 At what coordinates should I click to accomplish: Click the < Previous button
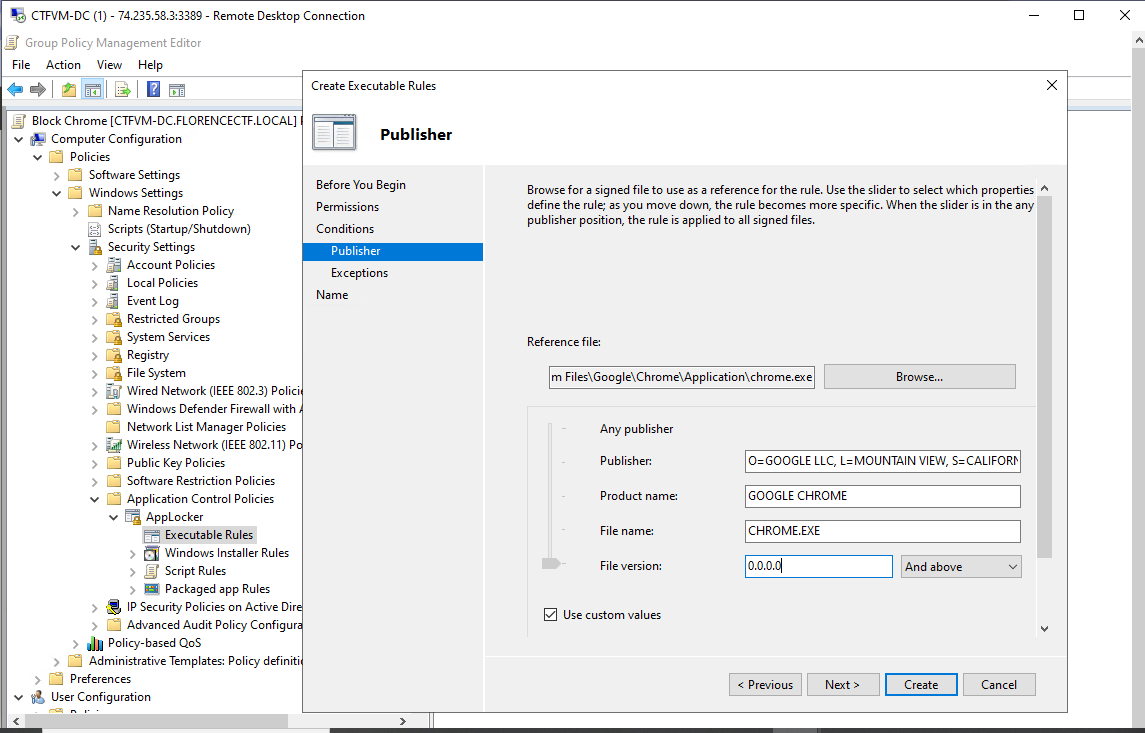click(x=765, y=685)
